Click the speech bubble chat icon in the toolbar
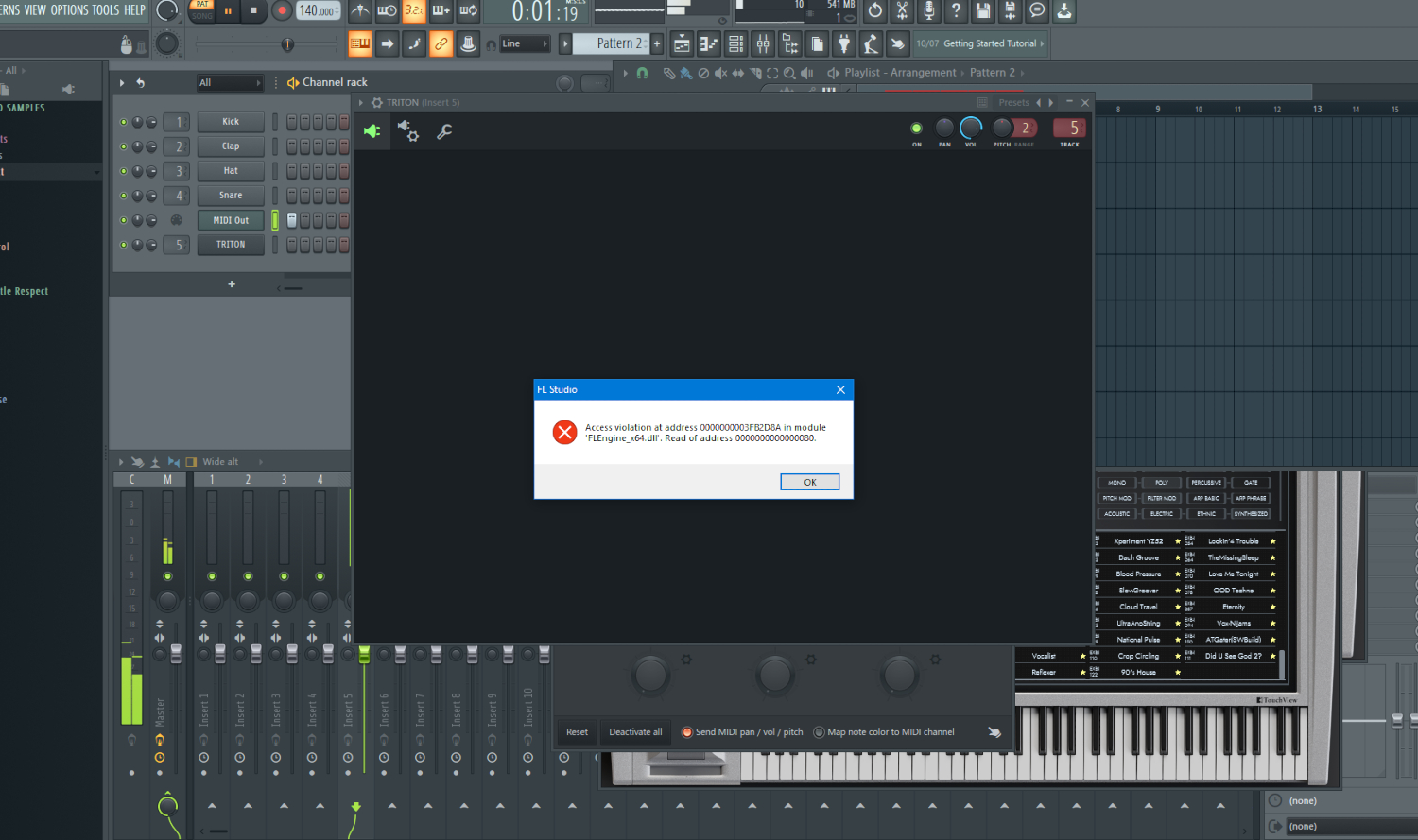The width and height of the screenshot is (1418, 840). coord(1037,11)
